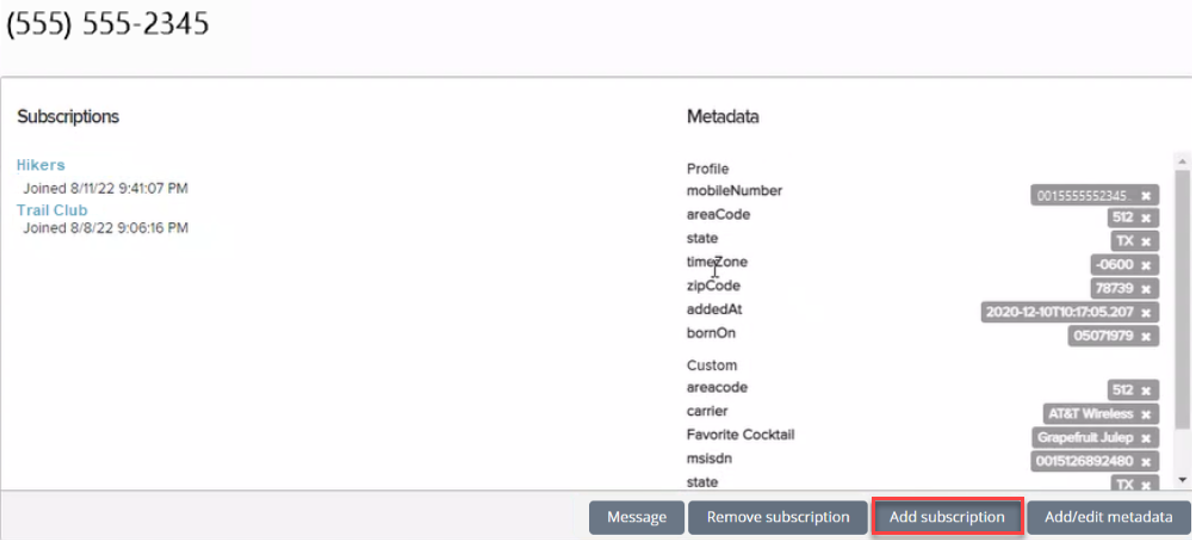Image resolution: width=1192 pixels, height=540 pixels.
Task: Remove the timeZone -0600 tag
Action: point(1145,266)
